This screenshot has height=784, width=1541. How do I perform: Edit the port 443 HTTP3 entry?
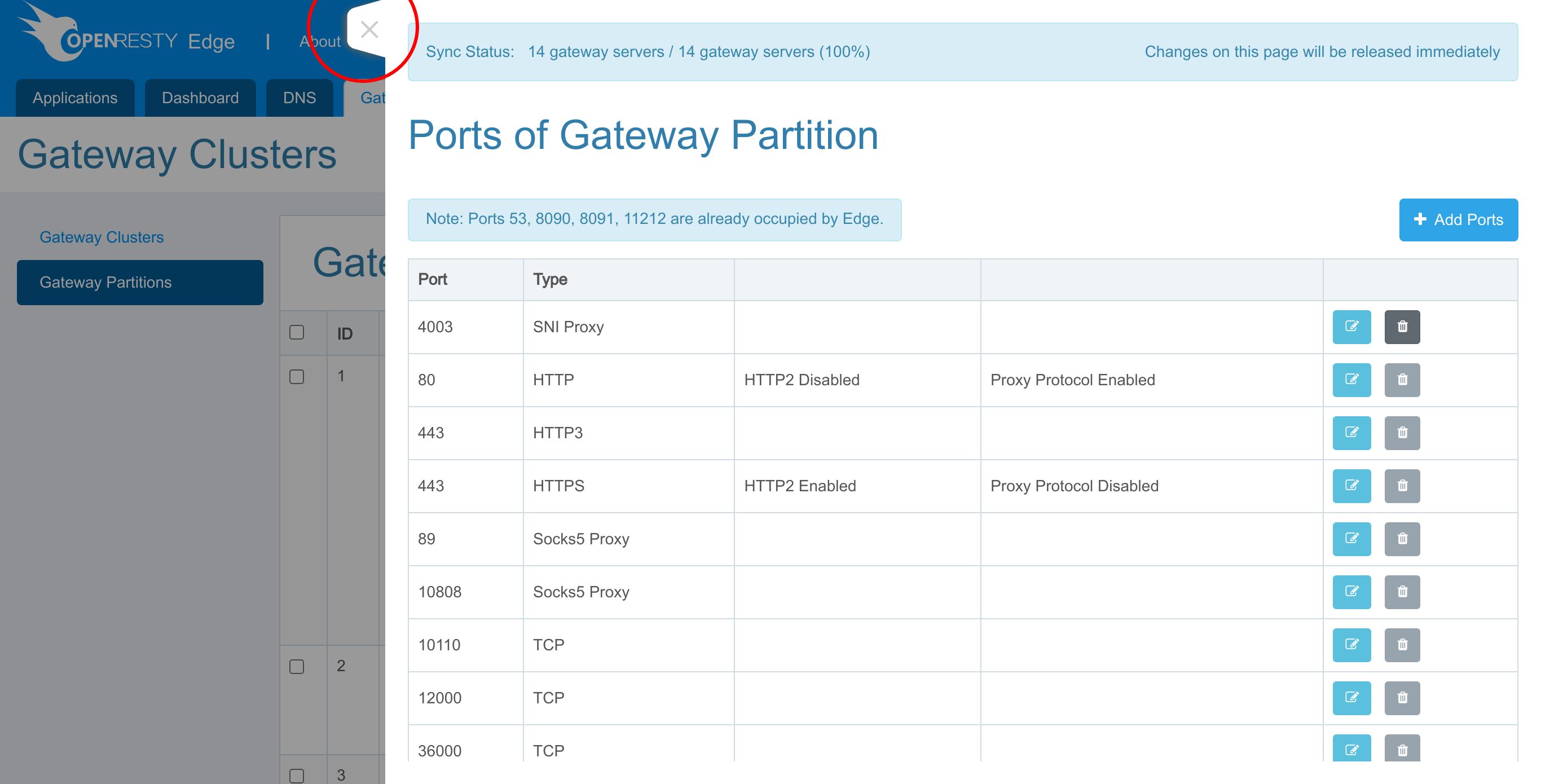pos(1351,433)
